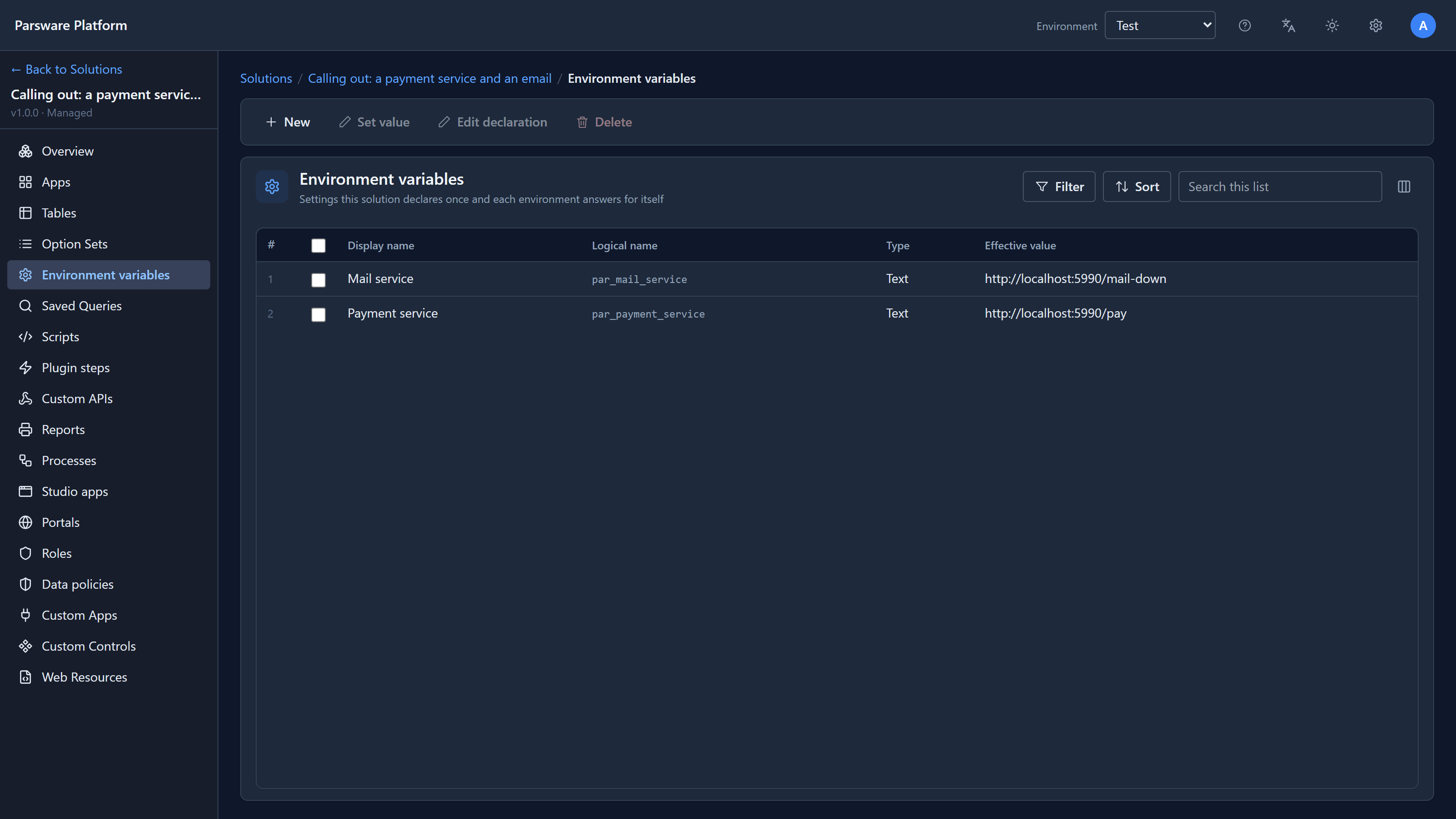Click the New button
The image size is (1456, 819).
[288, 122]
